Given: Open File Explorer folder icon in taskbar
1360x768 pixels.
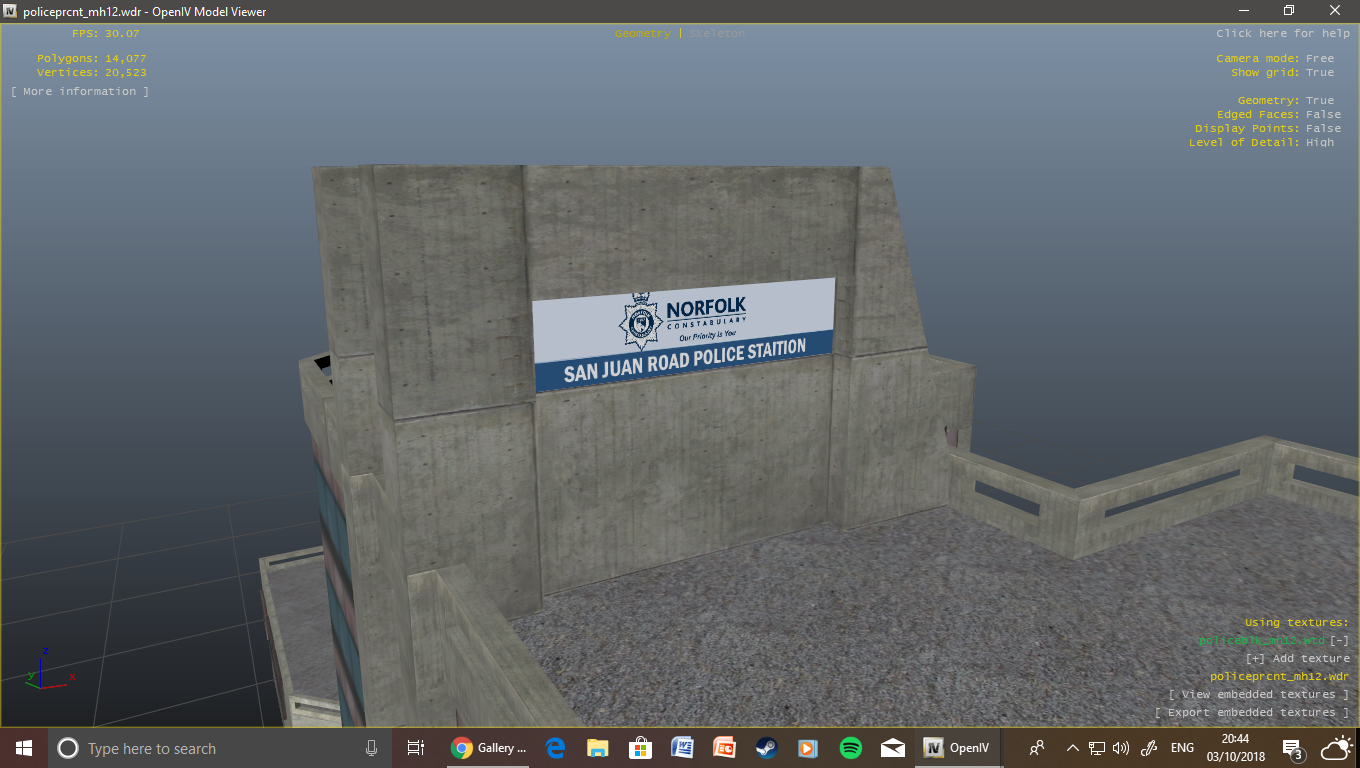Looking at the screenshot, I should [x=598, y=748].
